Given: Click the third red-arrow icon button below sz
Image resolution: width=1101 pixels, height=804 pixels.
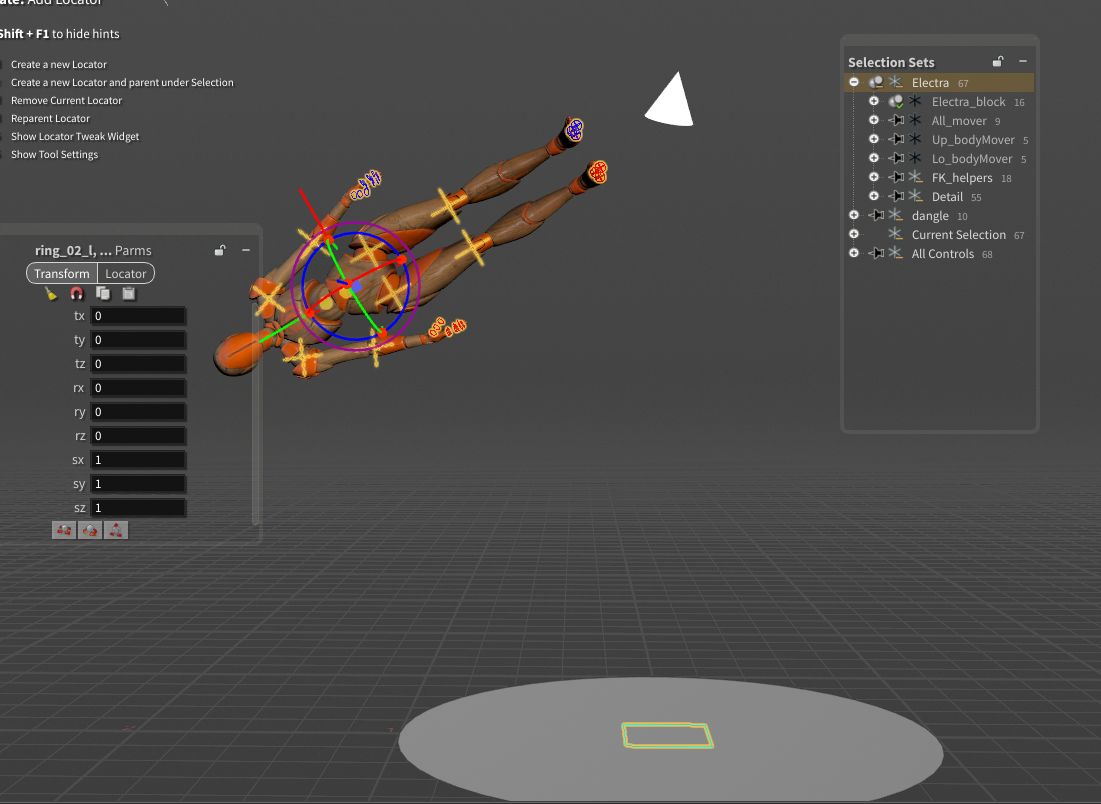Looking at the screenshot, I should (116, 530).
